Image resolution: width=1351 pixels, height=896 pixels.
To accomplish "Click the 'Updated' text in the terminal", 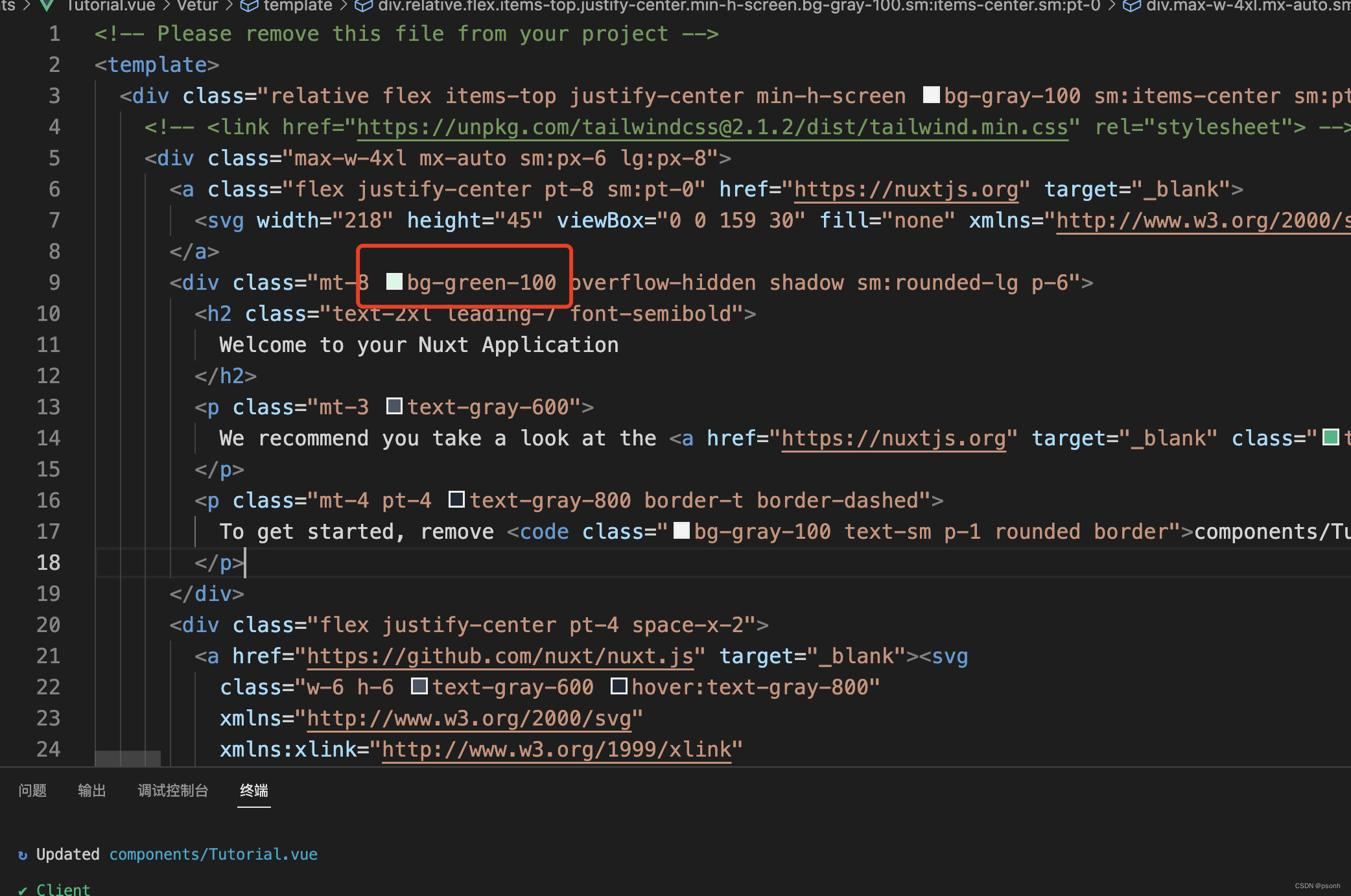I will pos(68,855).
